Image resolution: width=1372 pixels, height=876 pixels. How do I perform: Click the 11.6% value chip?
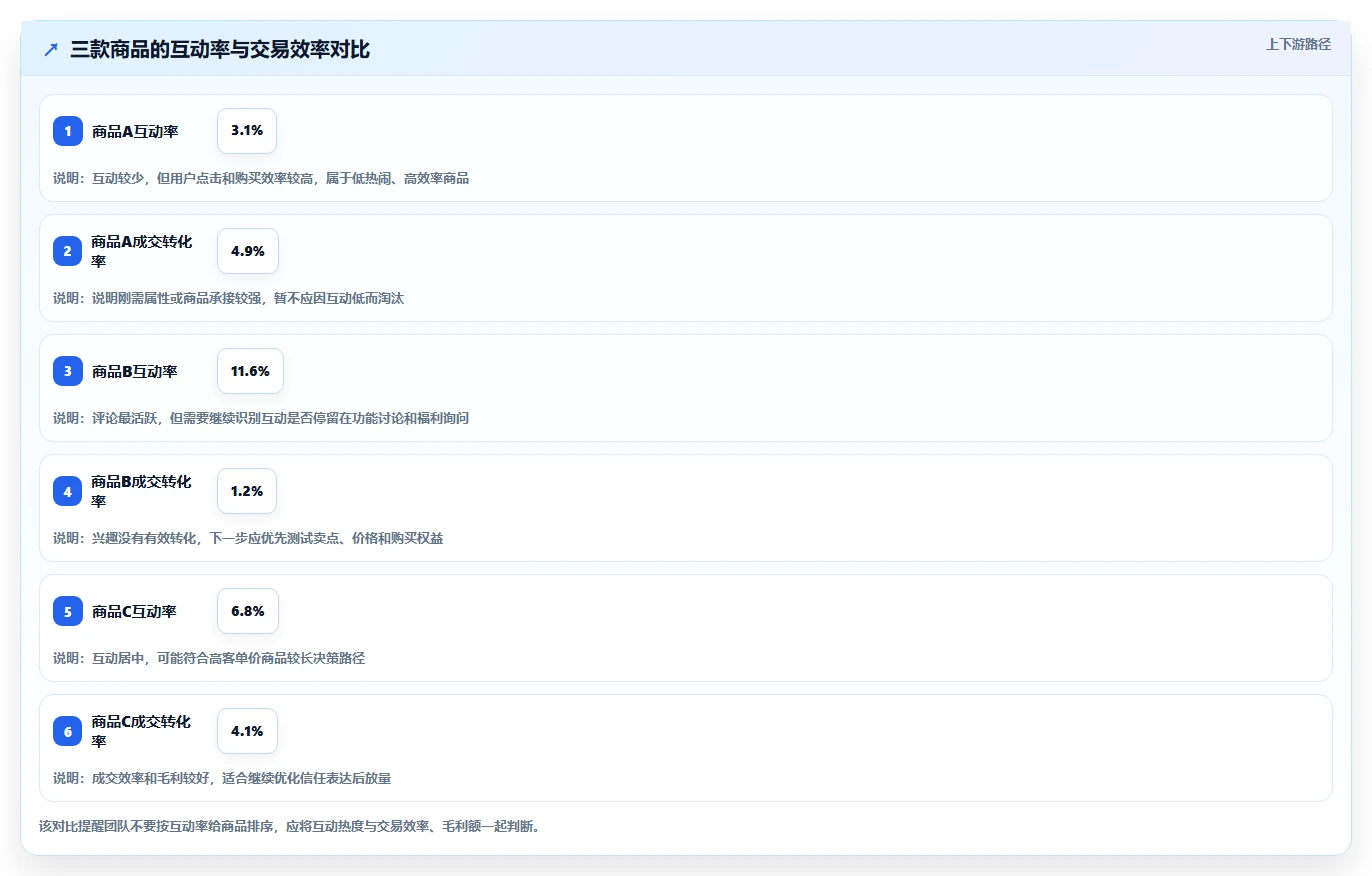[250, 371]
